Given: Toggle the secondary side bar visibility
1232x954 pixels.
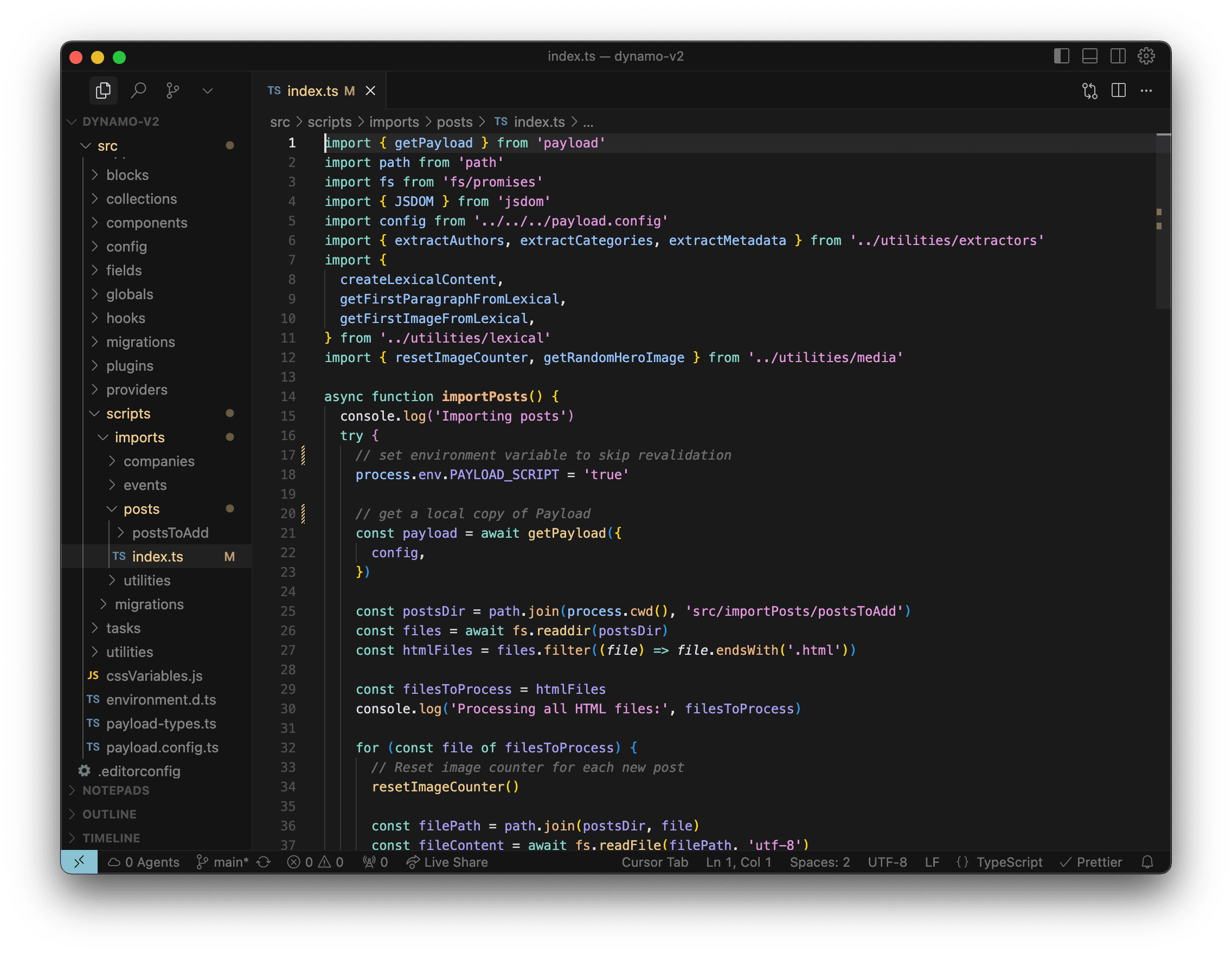Looking at the screenshot, I should click(x=1118, y=56).
